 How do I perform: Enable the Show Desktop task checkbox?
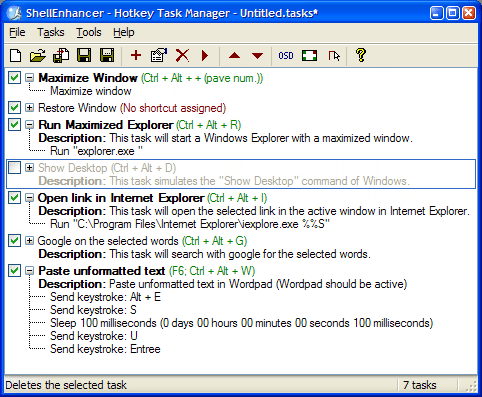(14, 168)
